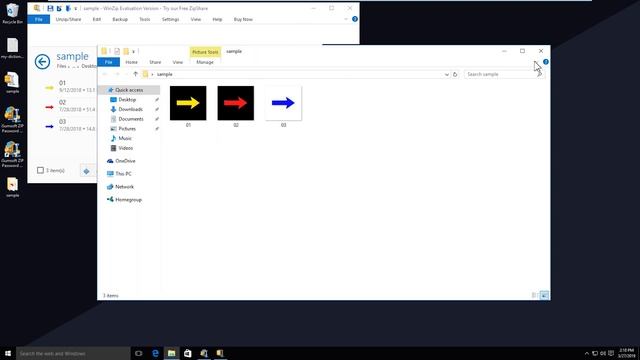Select the yellow arrow thumbnail 01
This screenshot has width=640, height=360.
(188, 103)
